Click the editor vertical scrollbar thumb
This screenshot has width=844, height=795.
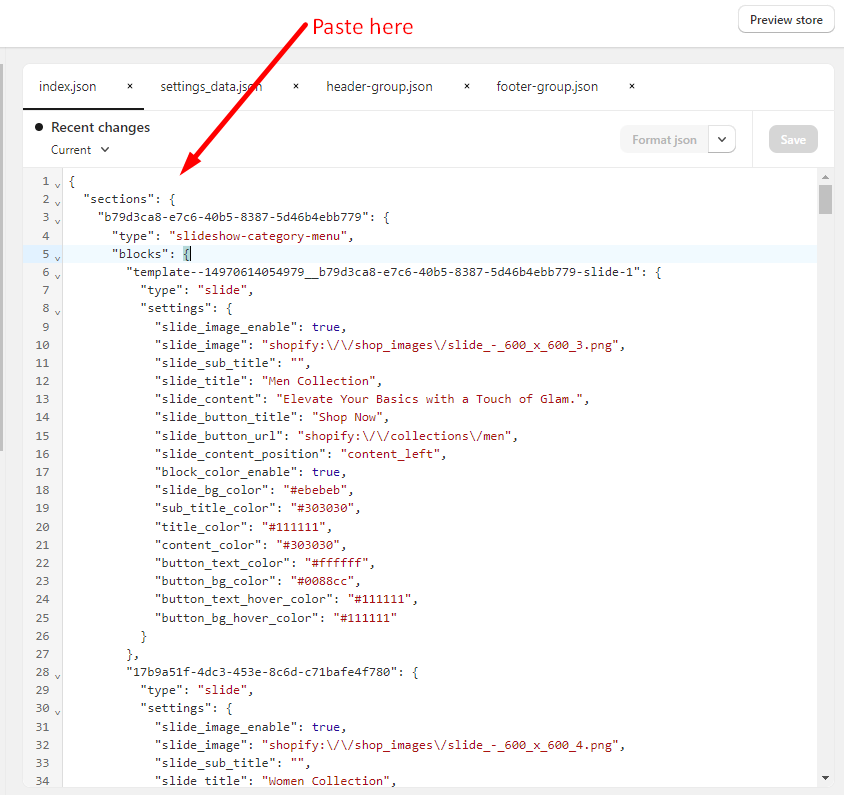pyautogui.click(x=825, y=199)
